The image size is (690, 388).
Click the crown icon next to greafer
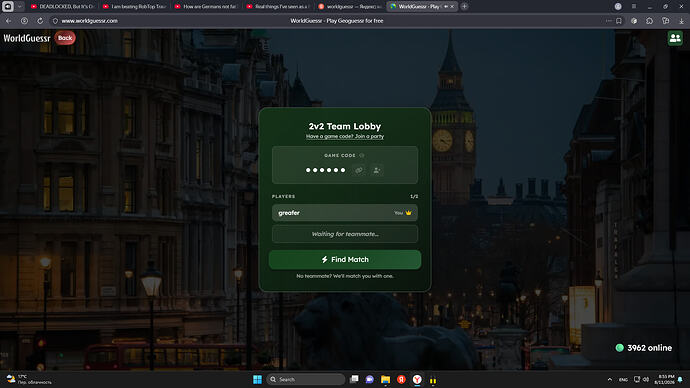point(409,213)
